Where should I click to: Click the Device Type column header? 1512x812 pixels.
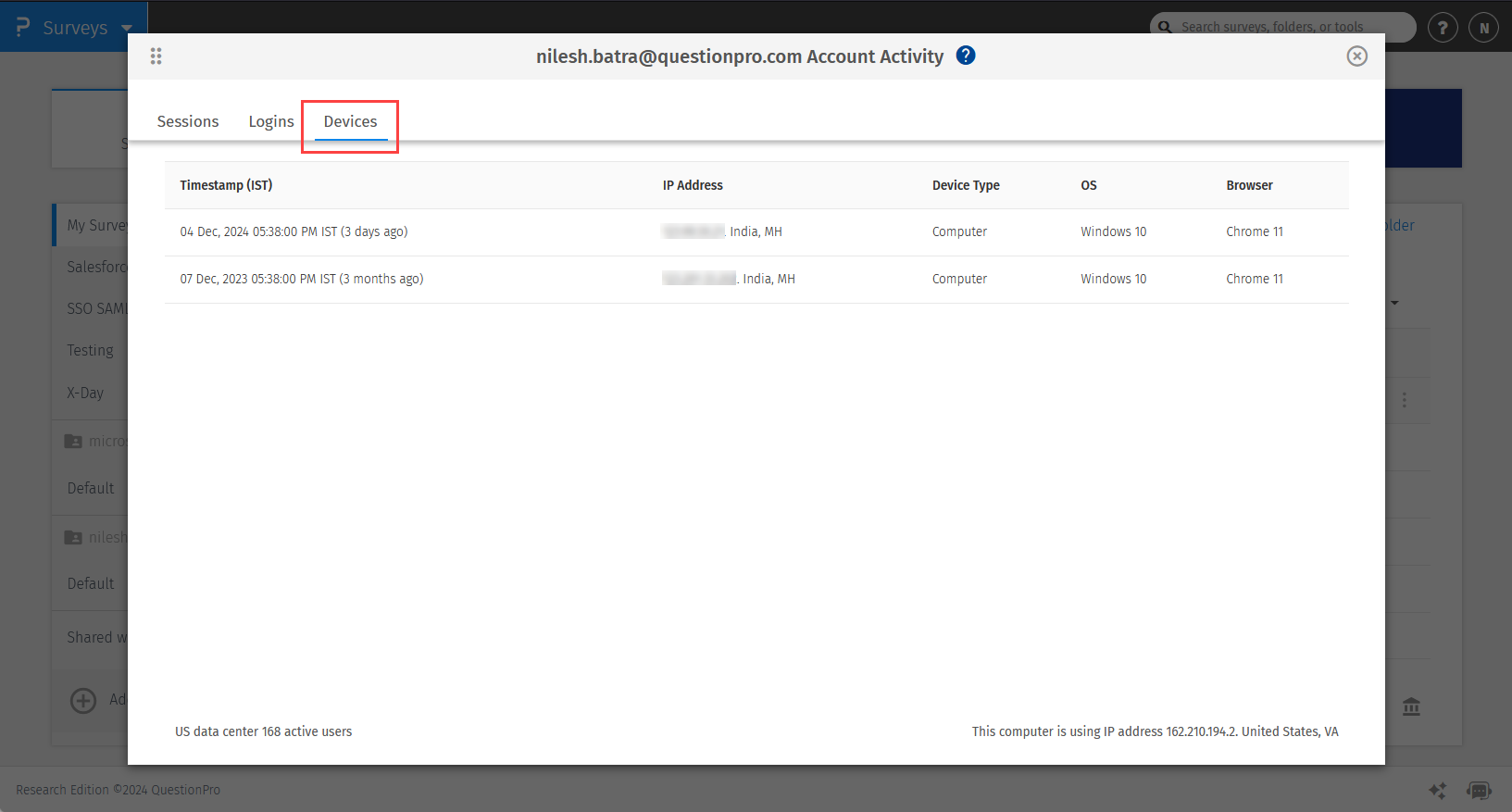tap(966, 185)
